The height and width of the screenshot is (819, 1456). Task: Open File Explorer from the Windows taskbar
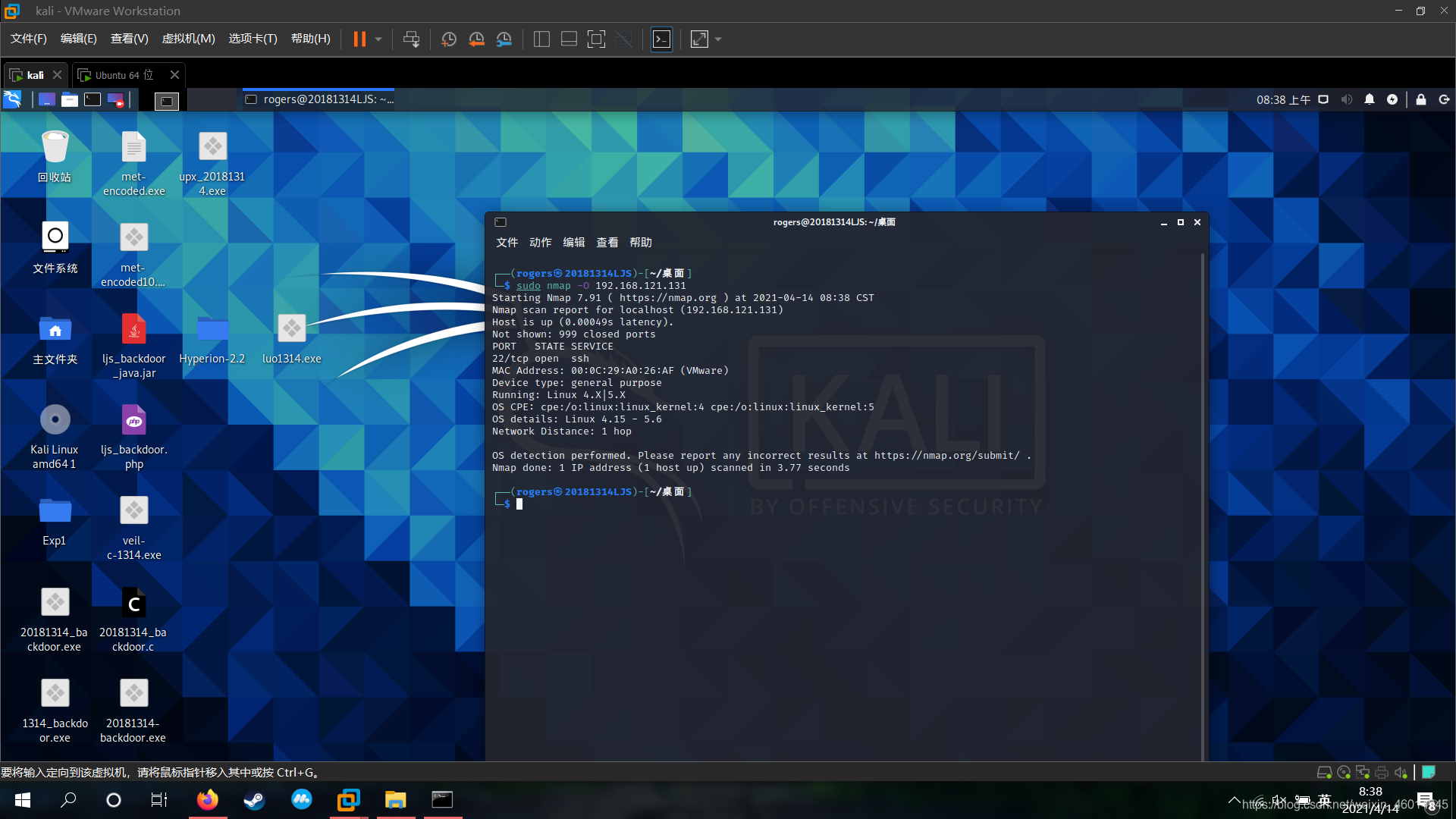click(395, 800)
